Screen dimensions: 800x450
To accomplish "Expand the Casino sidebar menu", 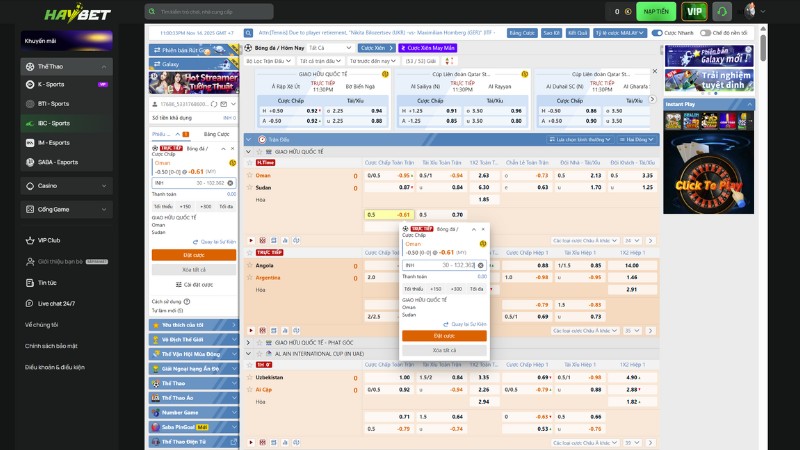I will 67,186.
